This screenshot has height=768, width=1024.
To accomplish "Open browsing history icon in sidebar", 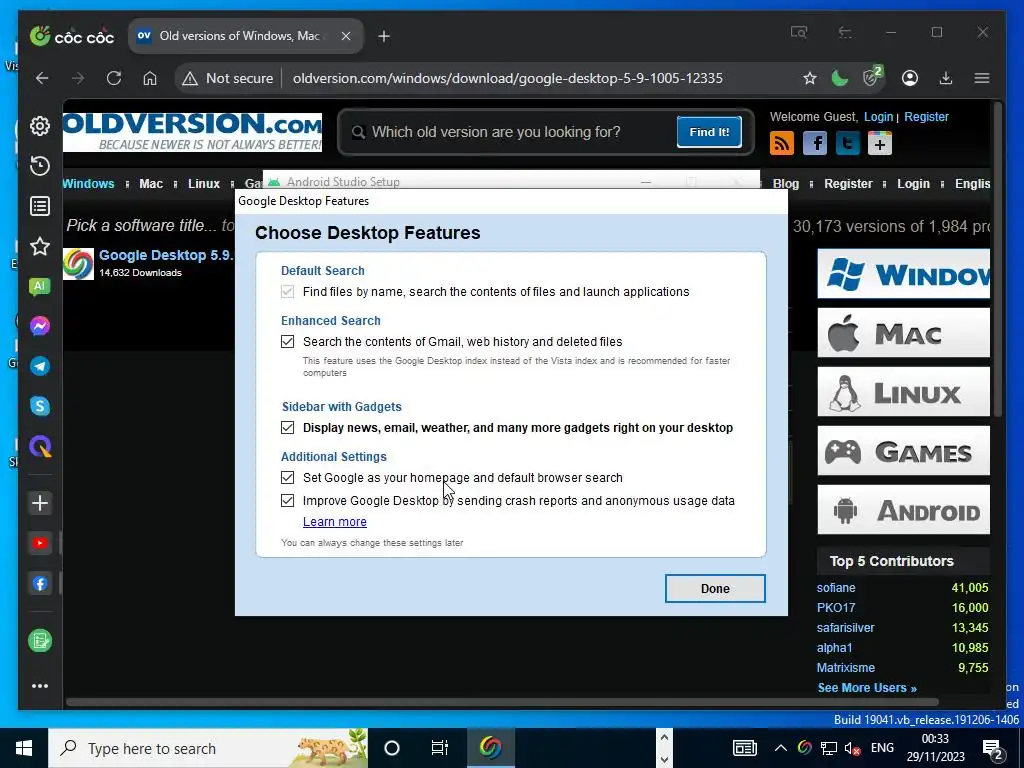I will pyautogui.click(x=40, y=166).
